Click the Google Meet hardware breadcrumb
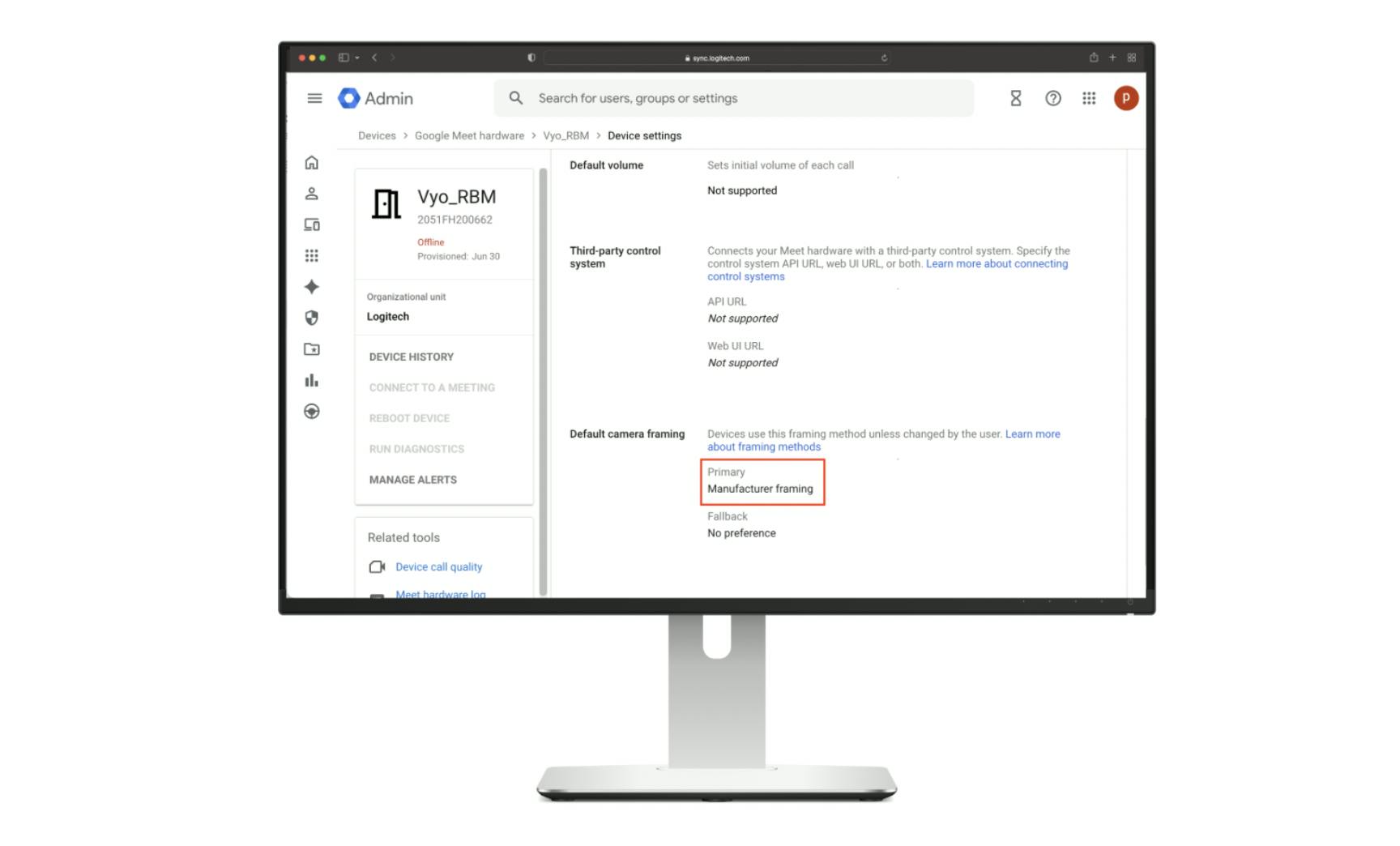 (469, 135)
